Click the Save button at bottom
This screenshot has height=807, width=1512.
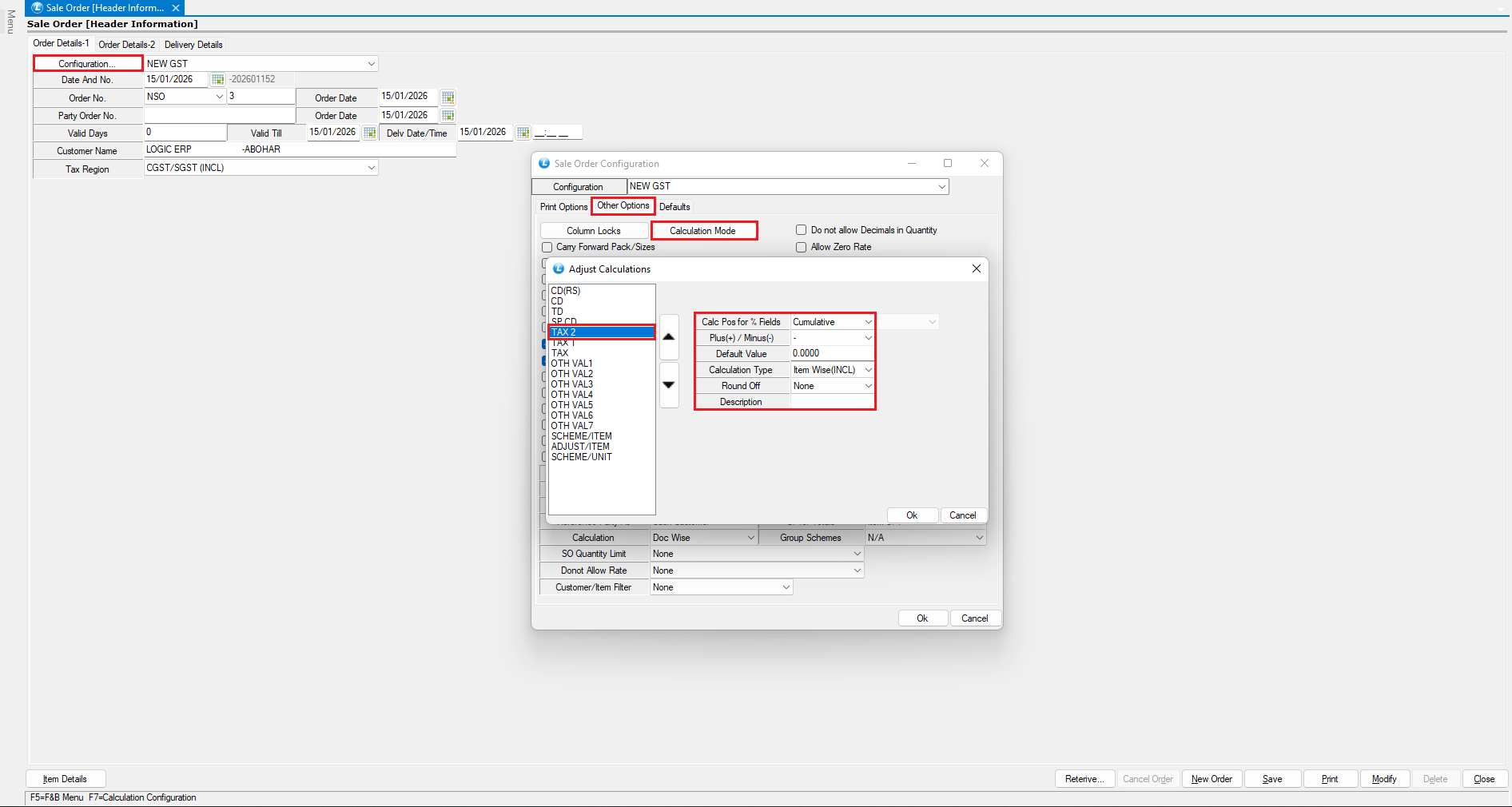point(1272,779)
